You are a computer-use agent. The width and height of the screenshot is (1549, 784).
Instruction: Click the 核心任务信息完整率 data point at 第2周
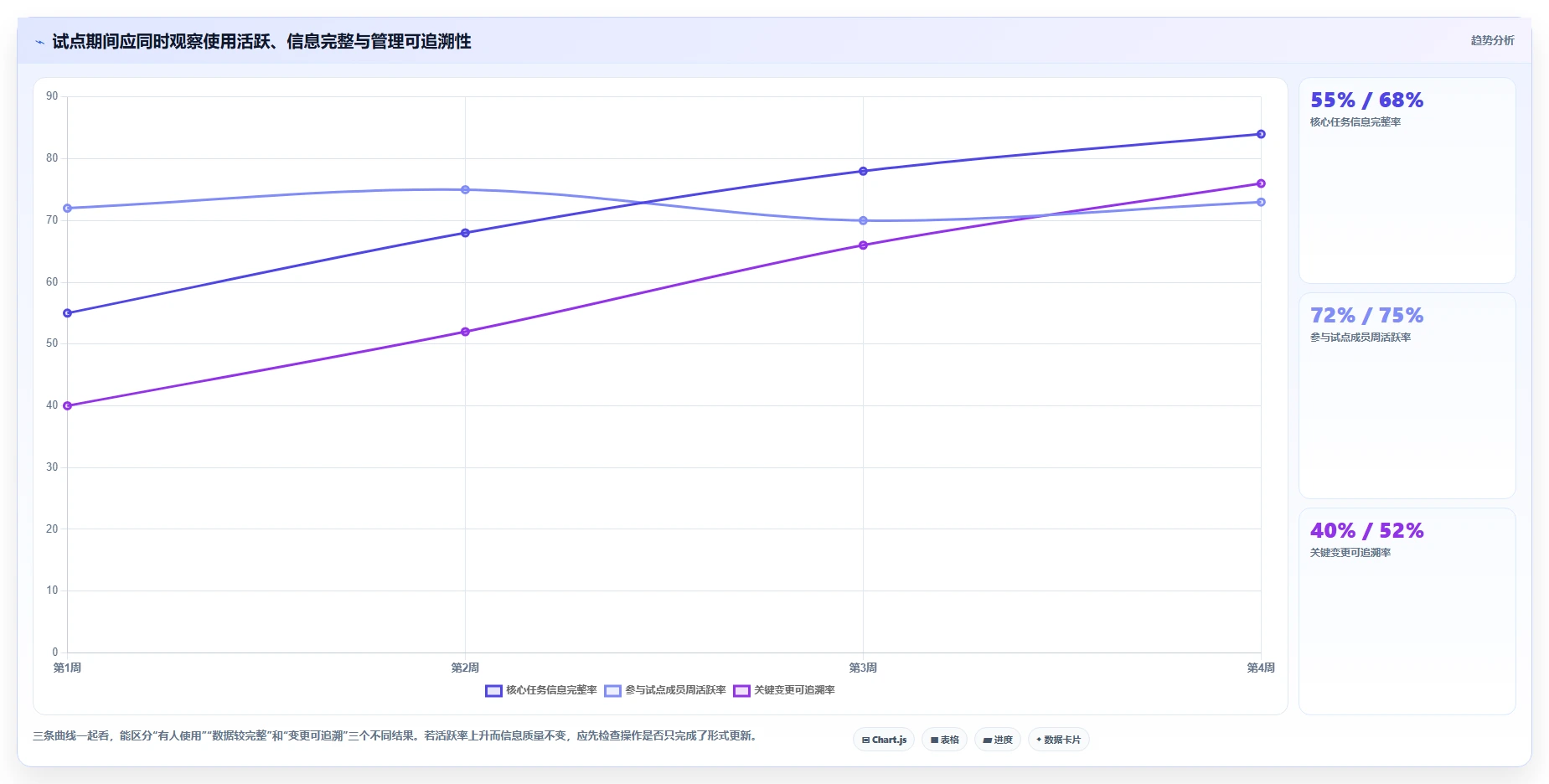point(465,233)
